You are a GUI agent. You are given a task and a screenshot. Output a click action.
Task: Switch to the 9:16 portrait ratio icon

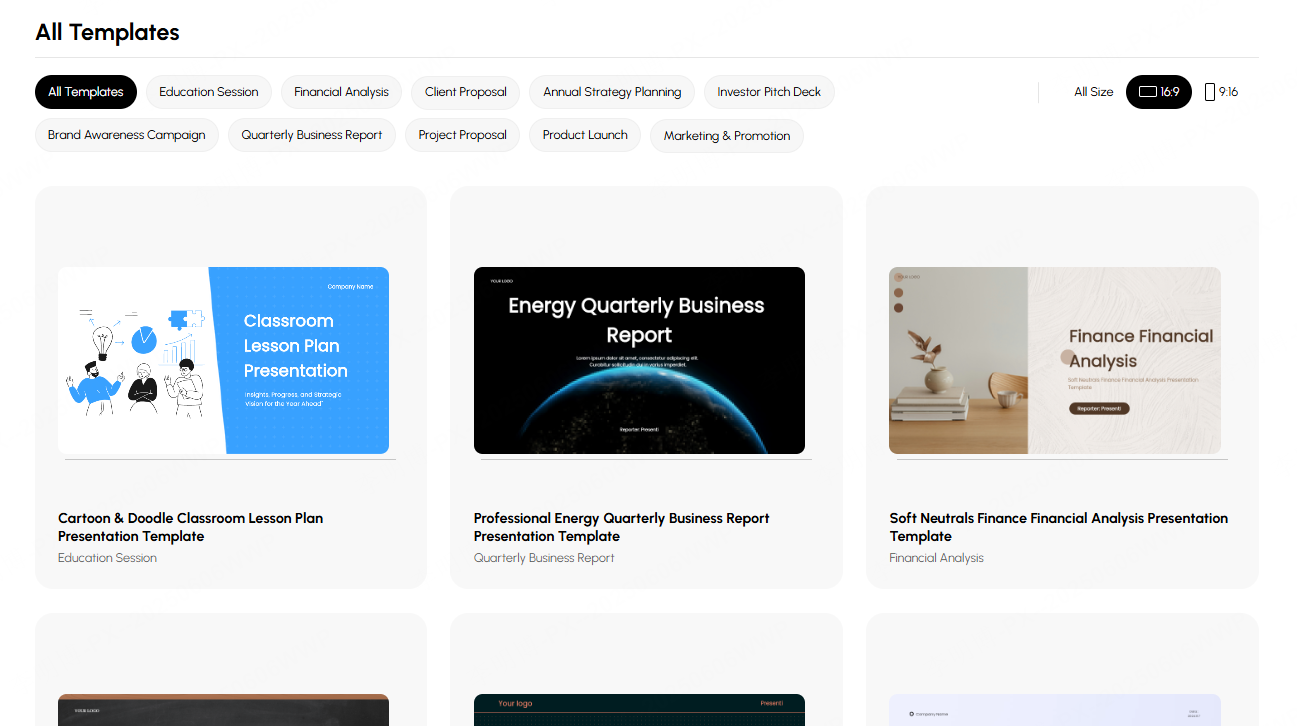coord(1220,91)
